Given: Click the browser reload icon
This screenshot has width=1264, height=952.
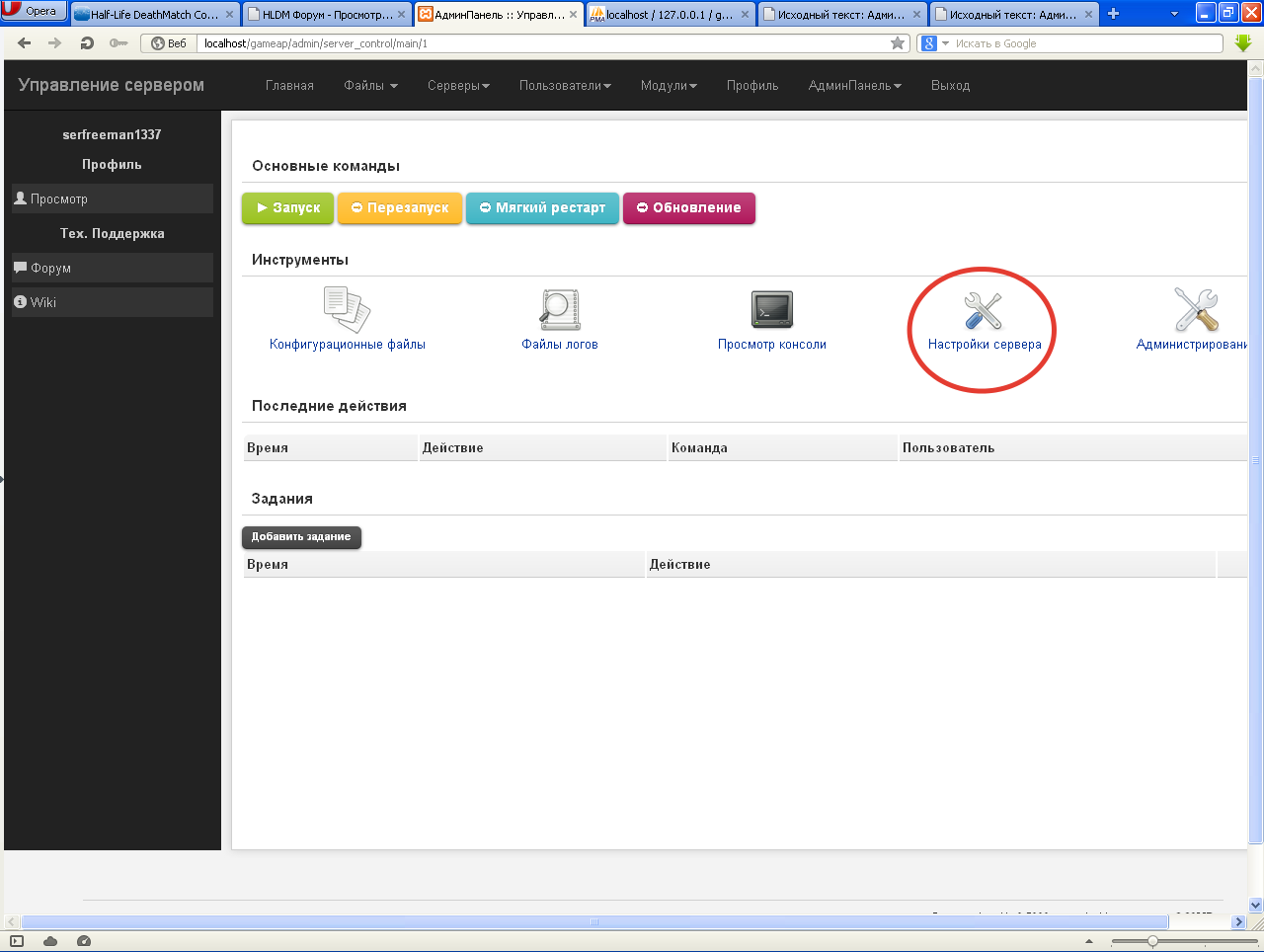Looking at the screenshot, I should click(x=87, y=43).
